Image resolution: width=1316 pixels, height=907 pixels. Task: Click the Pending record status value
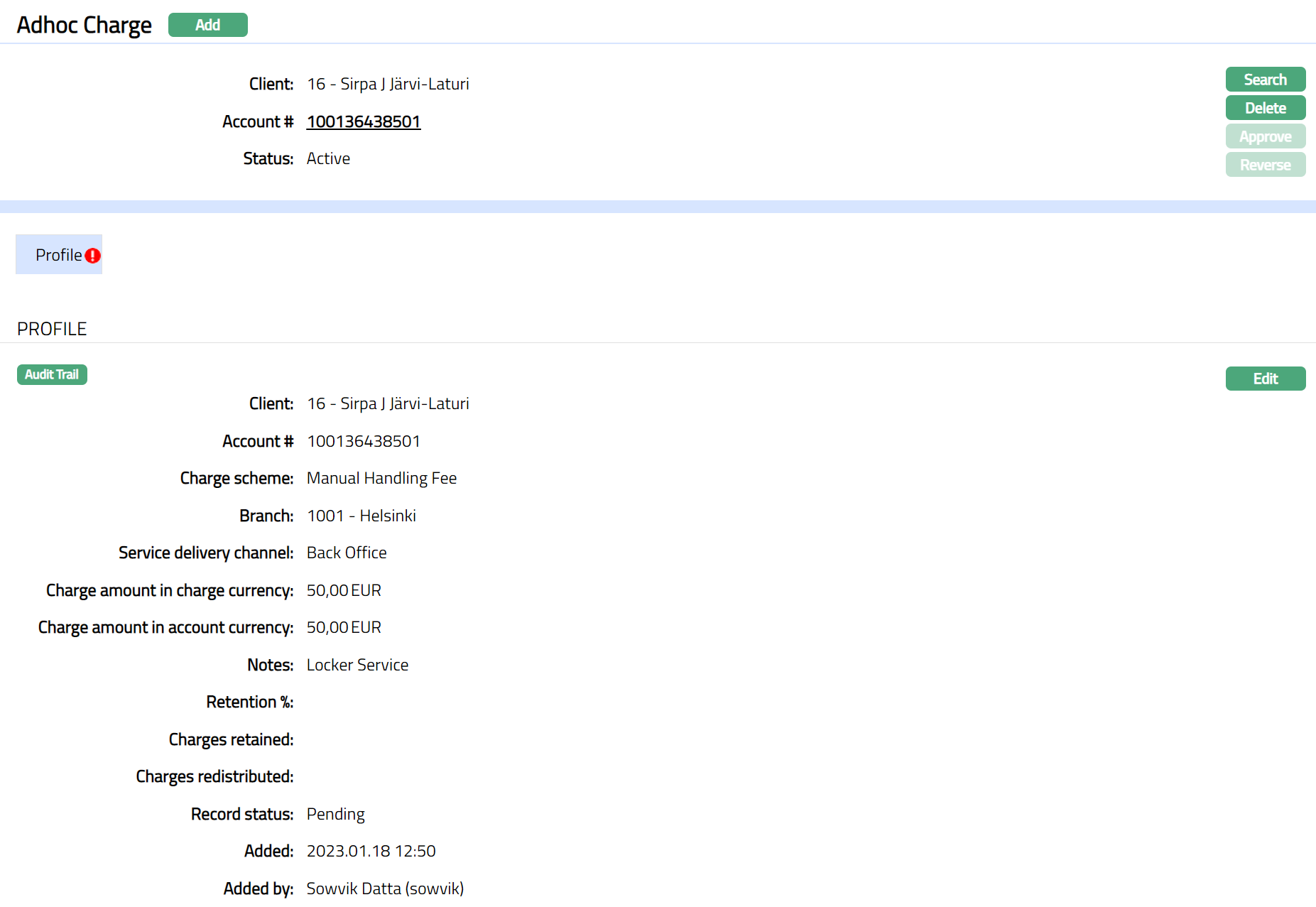coord(335,814)
